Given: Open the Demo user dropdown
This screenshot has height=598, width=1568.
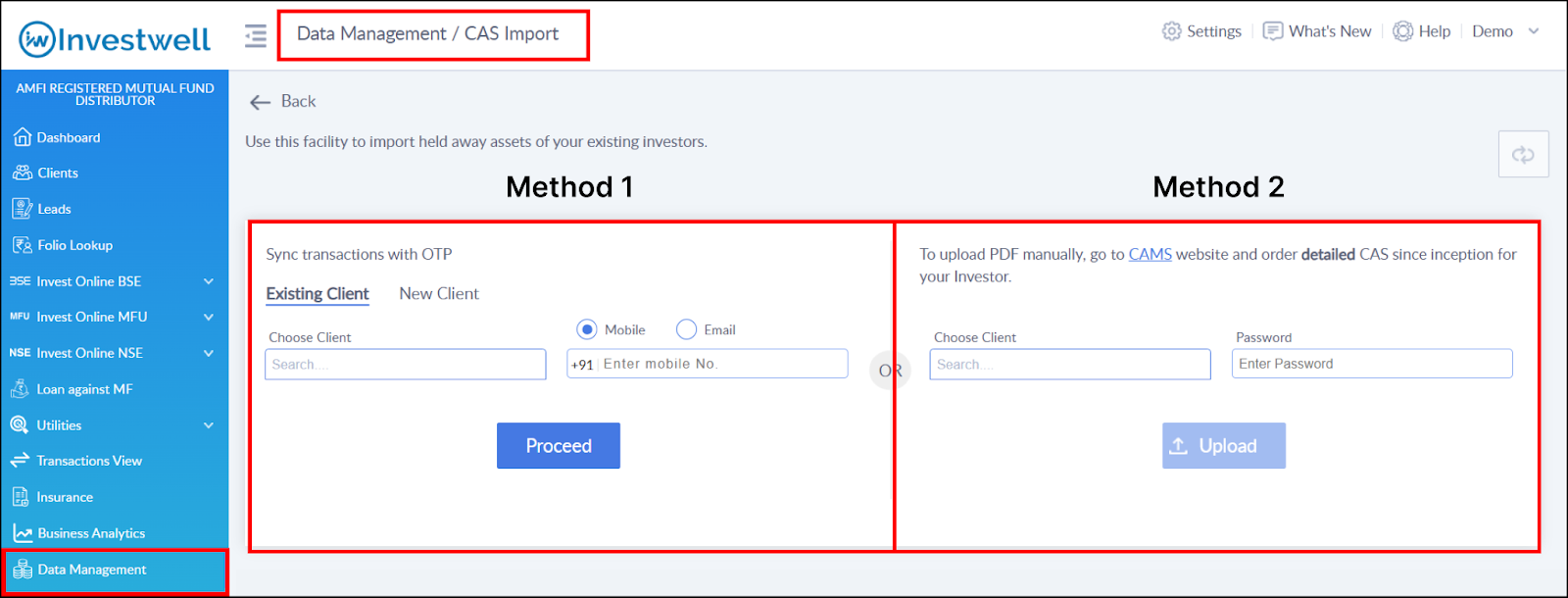Looking at the screenshot, I should point(1505,31).
